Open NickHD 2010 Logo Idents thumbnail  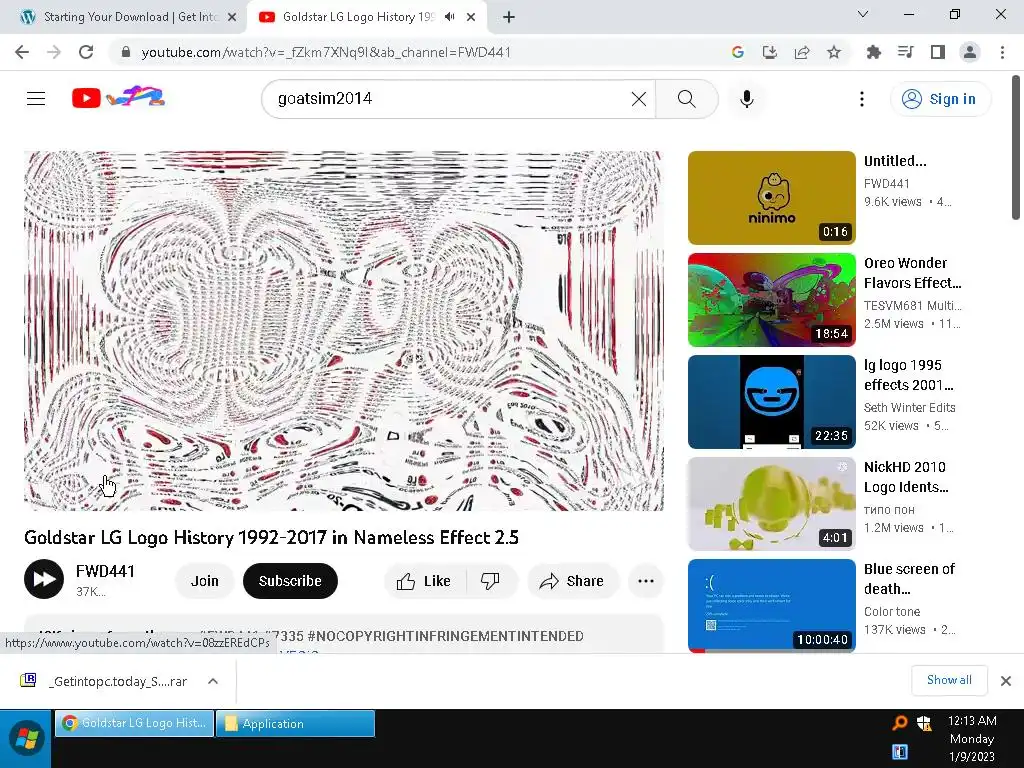pyautogui.click(x=771, y=504)
